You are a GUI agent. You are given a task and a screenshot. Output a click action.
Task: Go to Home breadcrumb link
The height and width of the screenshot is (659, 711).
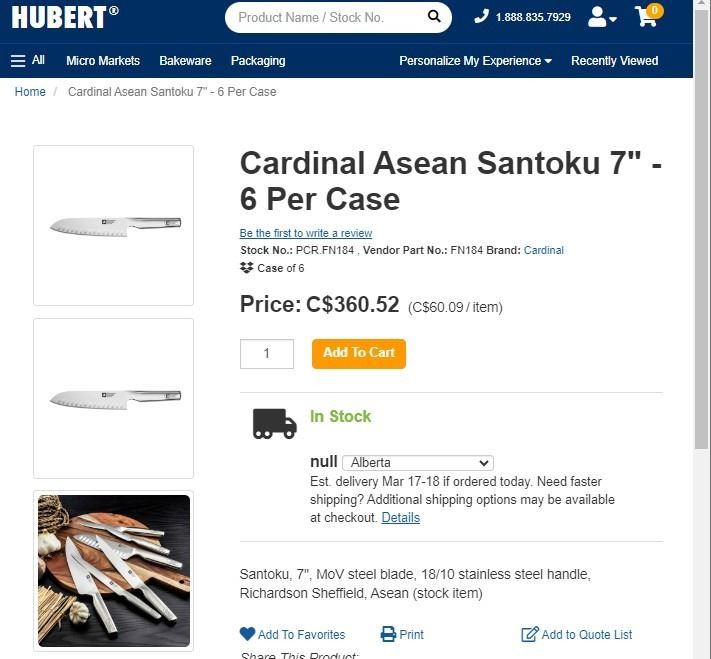[30, 92]
